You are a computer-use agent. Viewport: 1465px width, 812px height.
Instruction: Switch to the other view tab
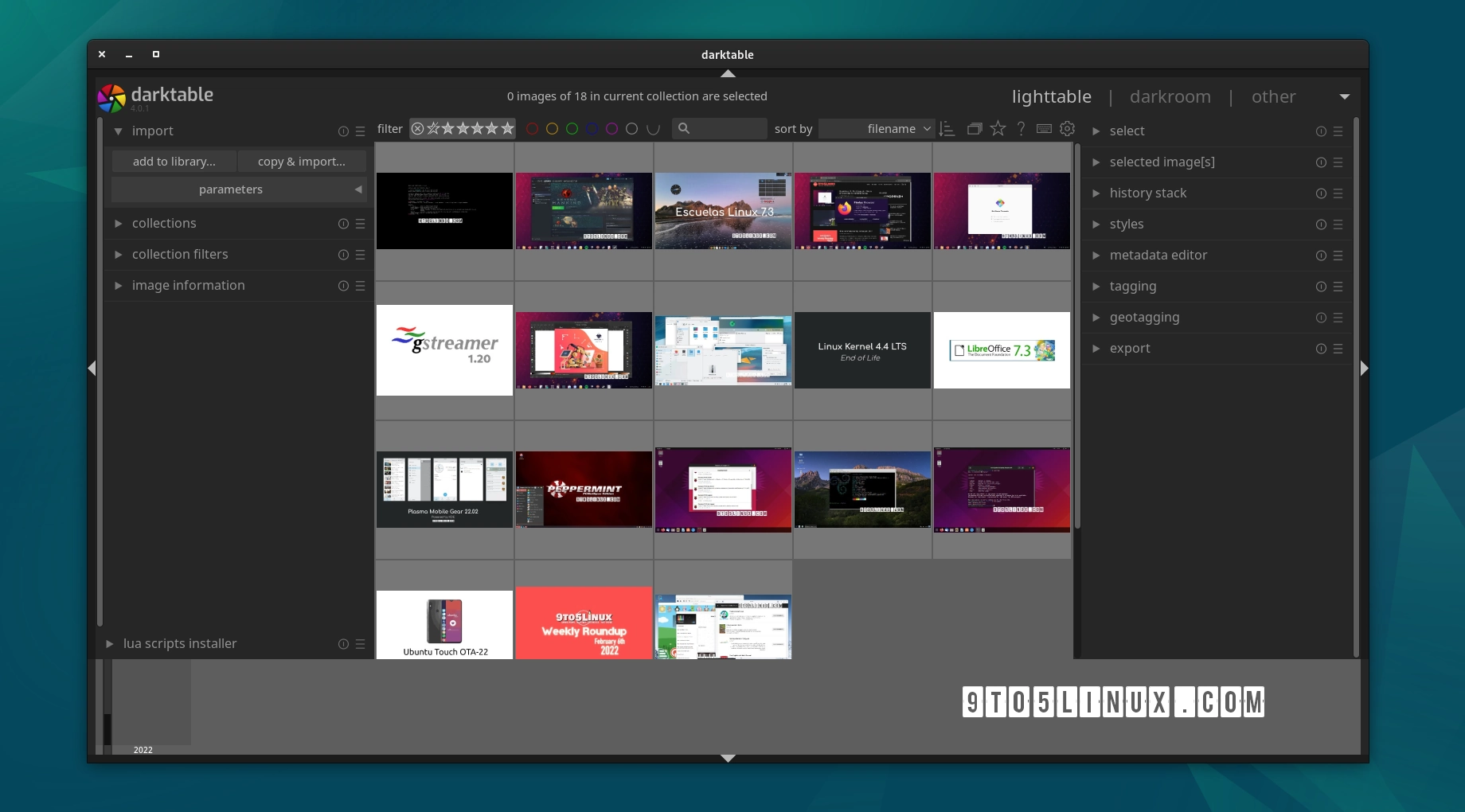click(x=1273, y=96)
